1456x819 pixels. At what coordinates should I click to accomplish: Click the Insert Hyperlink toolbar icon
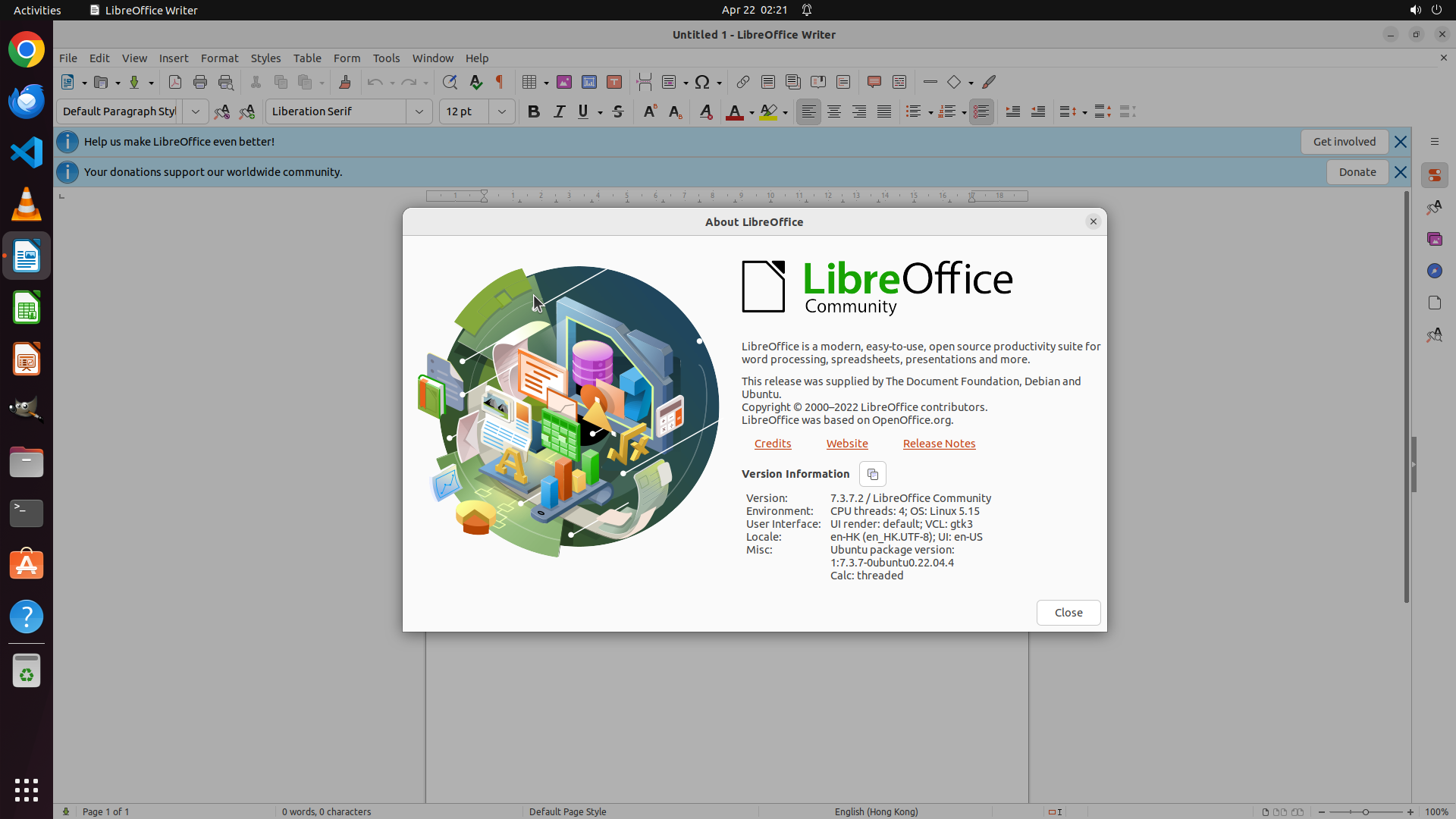click(743, 82)
